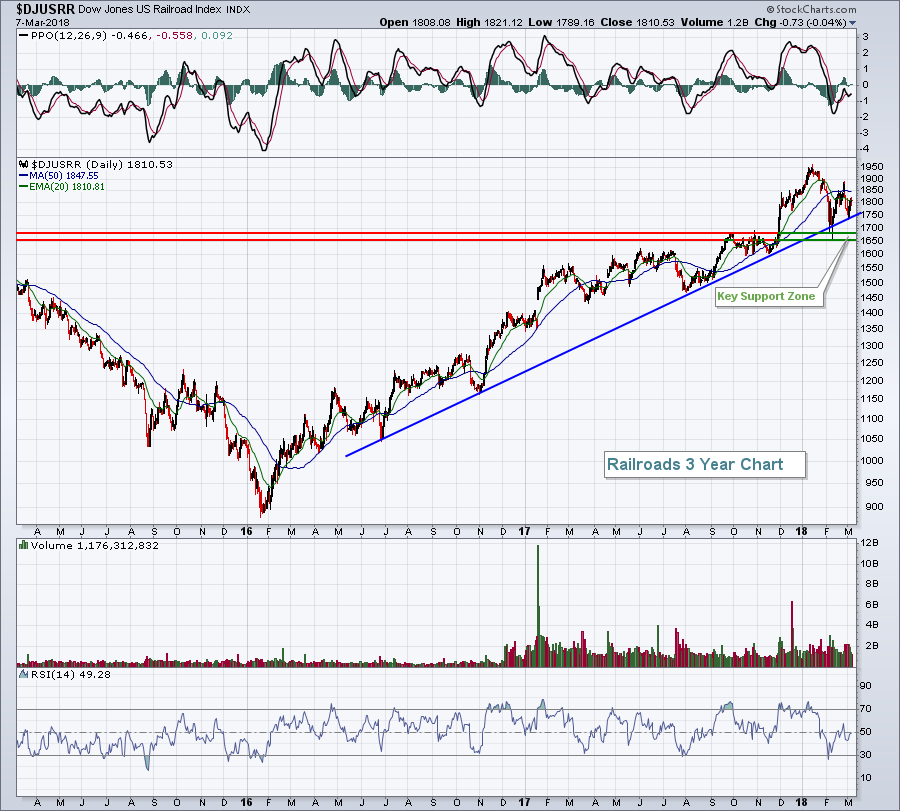Click the candlestick icon beside $DJUSRR (Daily)

coord(24,164)
